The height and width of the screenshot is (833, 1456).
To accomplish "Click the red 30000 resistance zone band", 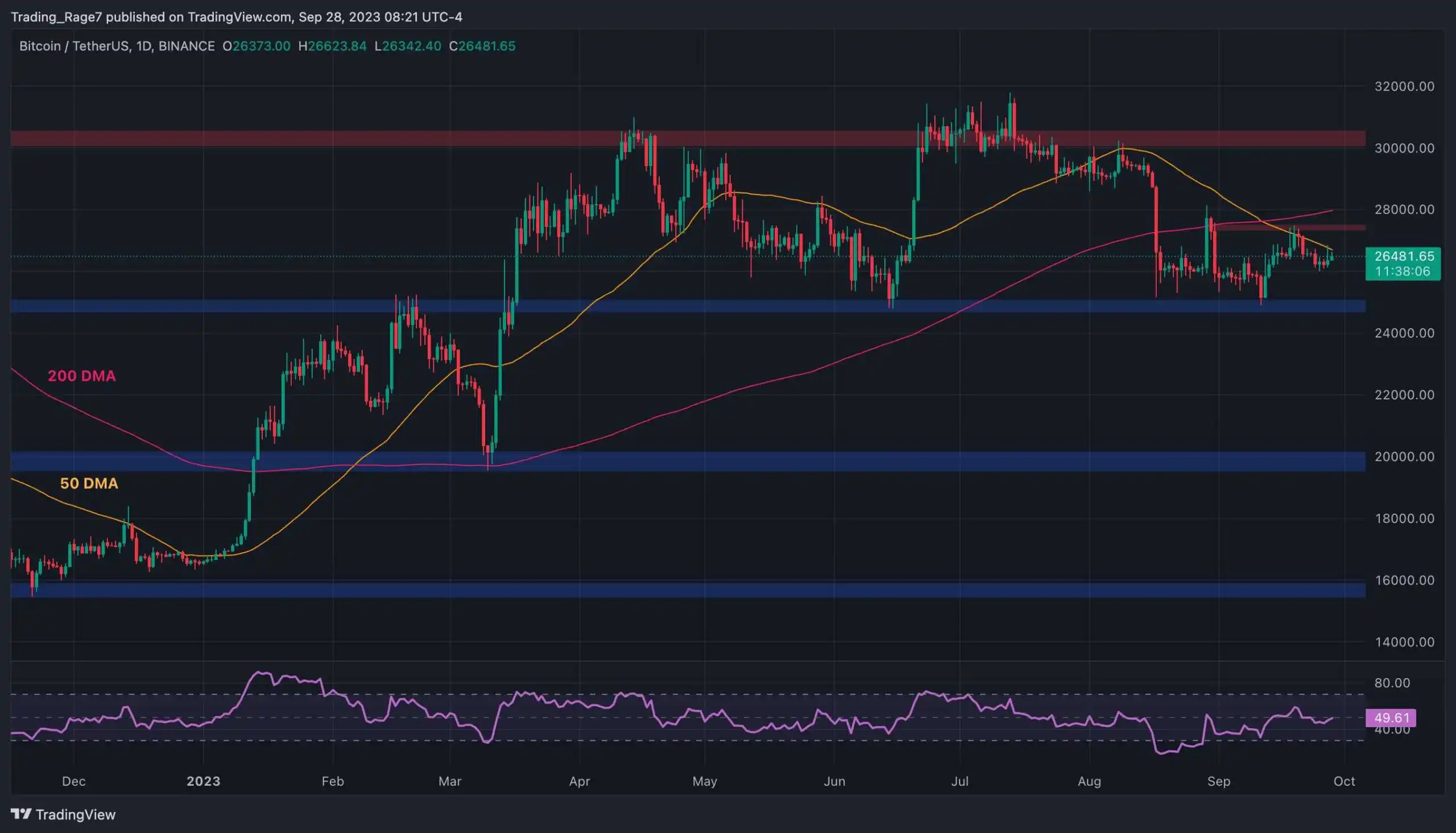I will pyautogui.click(x=688, y=138).
